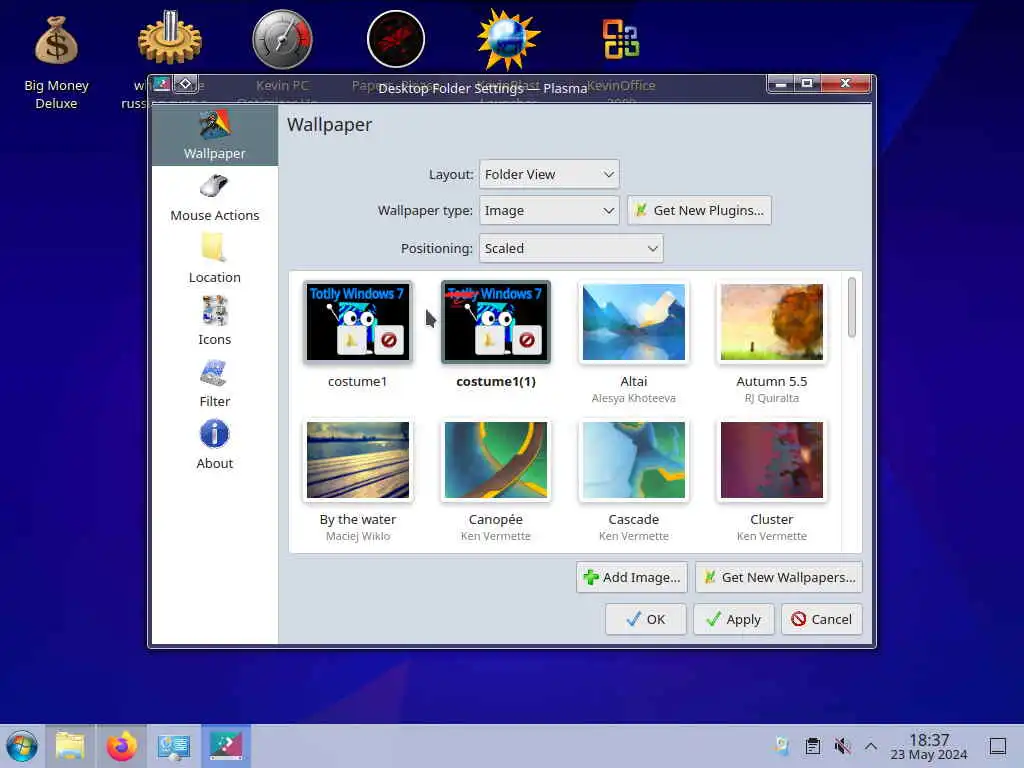
Task: Switch to Mouse Actions section
Action: pyautogui.click(x=214, y=198)
